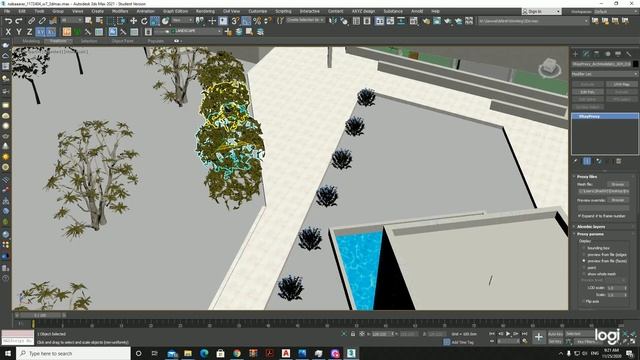The image size is (640, 360).
Task: Open the Utilities command panel tab
Action: pyautogui.click(x=629, y=53)
